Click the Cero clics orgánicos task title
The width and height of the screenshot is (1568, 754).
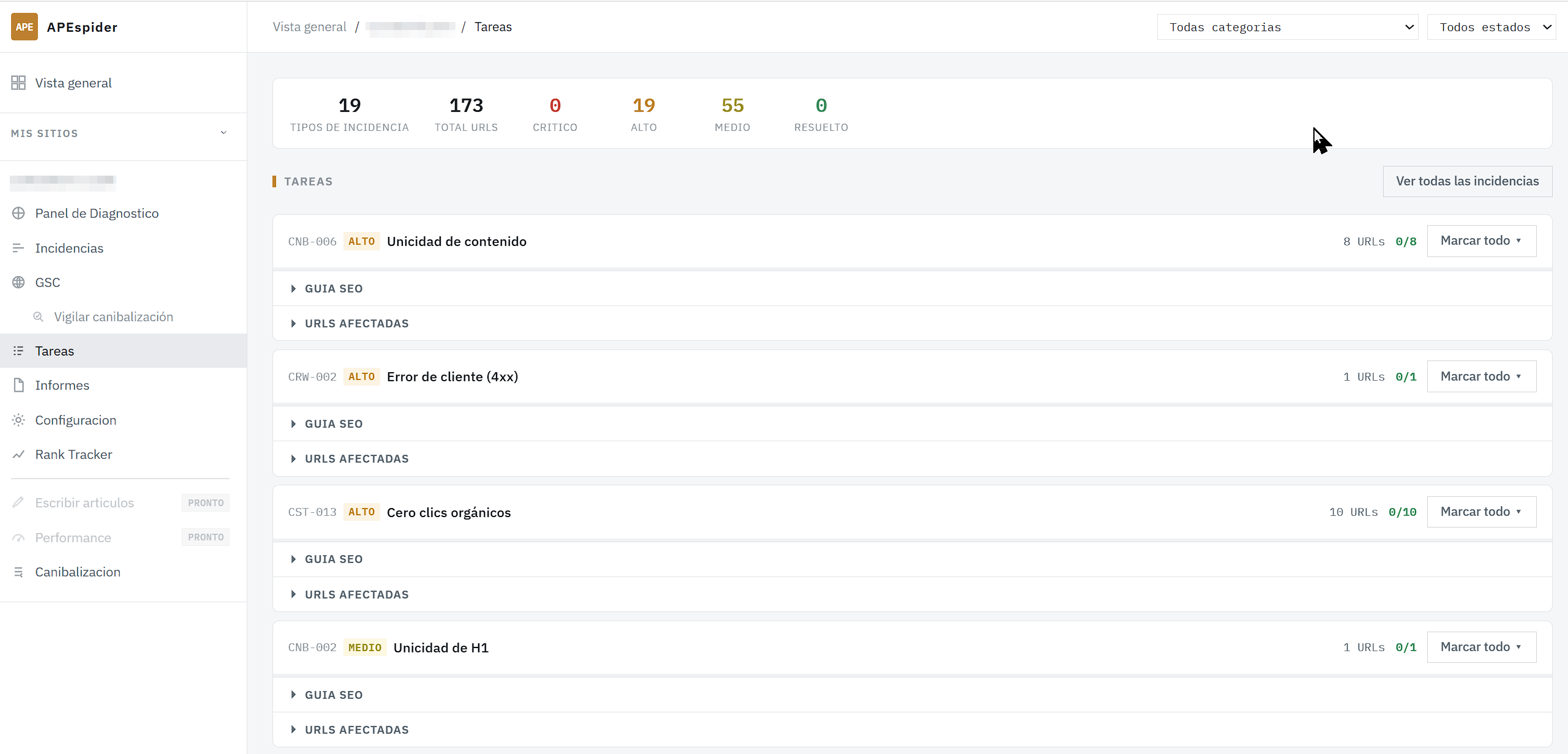tap(449, 512)
